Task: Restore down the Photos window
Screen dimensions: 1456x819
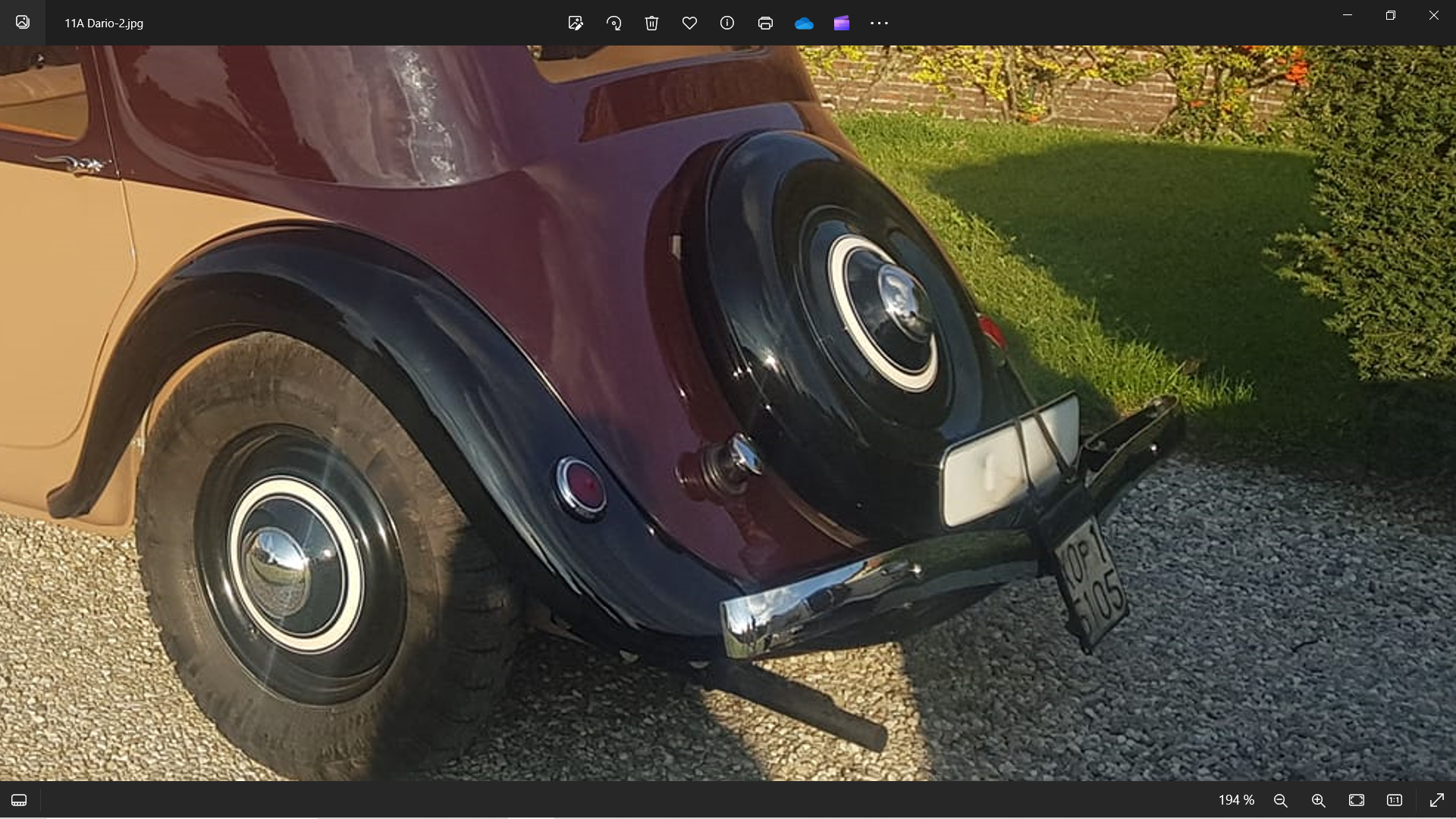Action: pos(1390,15)
